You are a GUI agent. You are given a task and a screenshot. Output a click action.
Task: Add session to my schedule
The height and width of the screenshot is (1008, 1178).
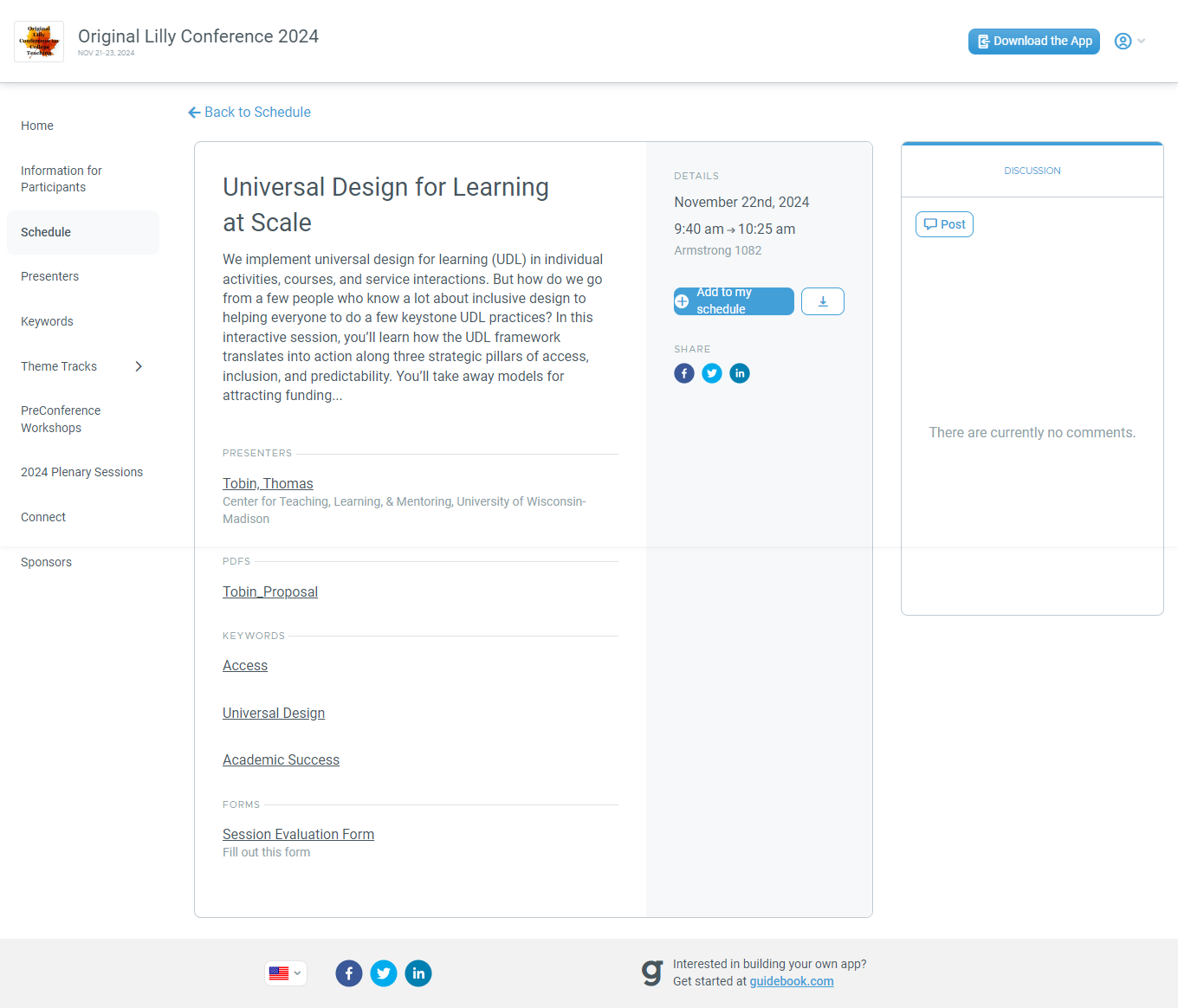tap(733, 301)
